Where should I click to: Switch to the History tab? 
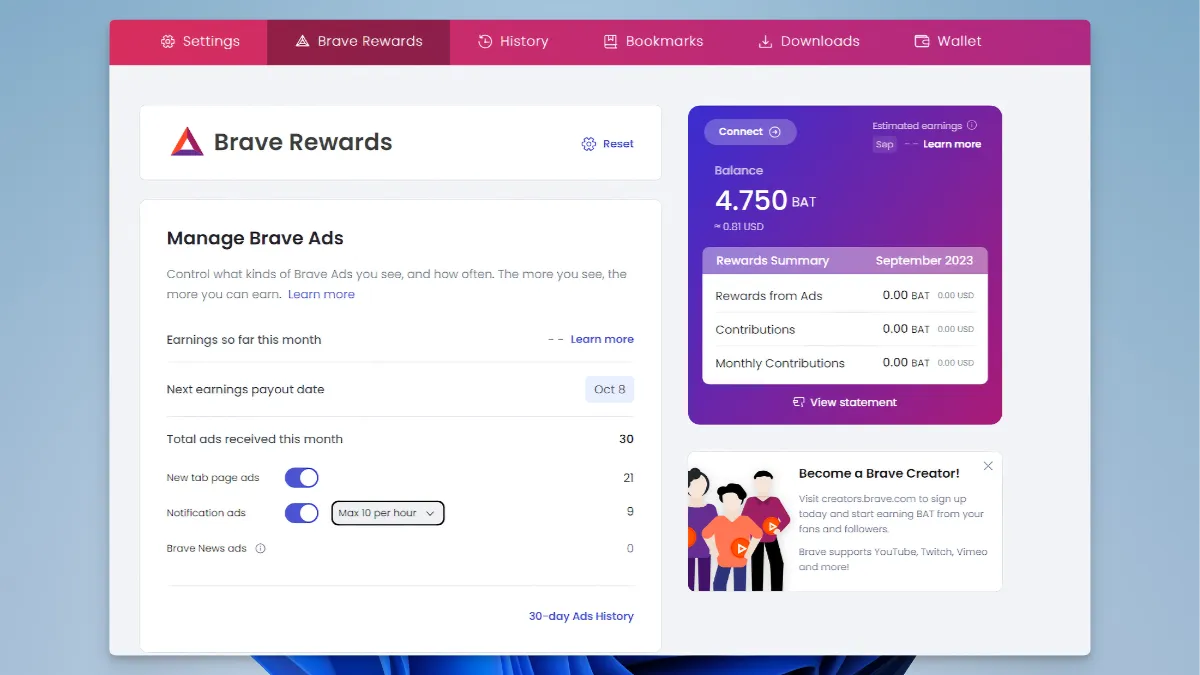513,42
